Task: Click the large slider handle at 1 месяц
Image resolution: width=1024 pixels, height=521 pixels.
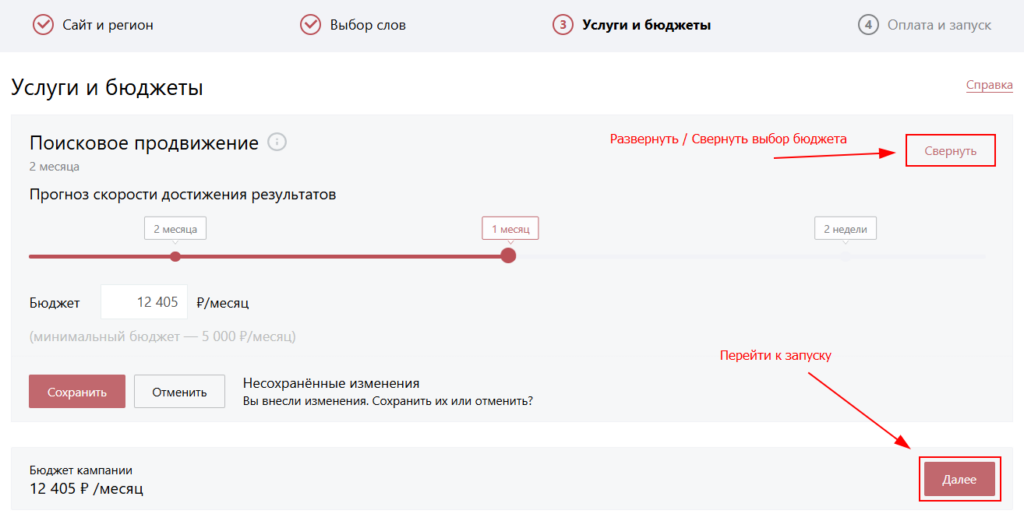Action: tap(508, 256)
